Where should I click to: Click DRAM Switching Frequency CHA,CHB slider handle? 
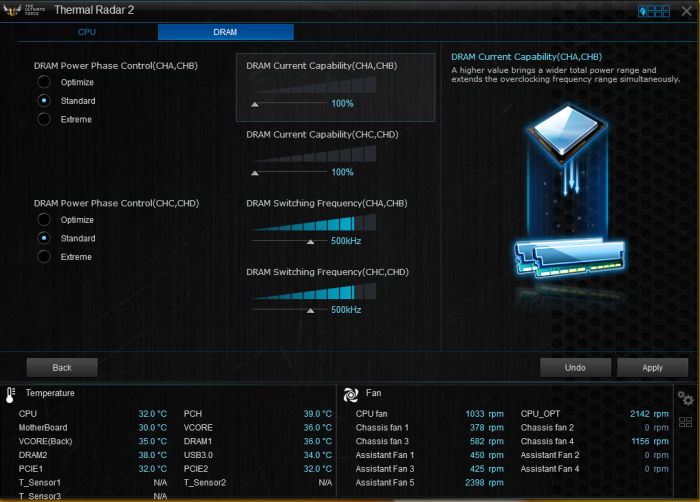coord(311,242)
